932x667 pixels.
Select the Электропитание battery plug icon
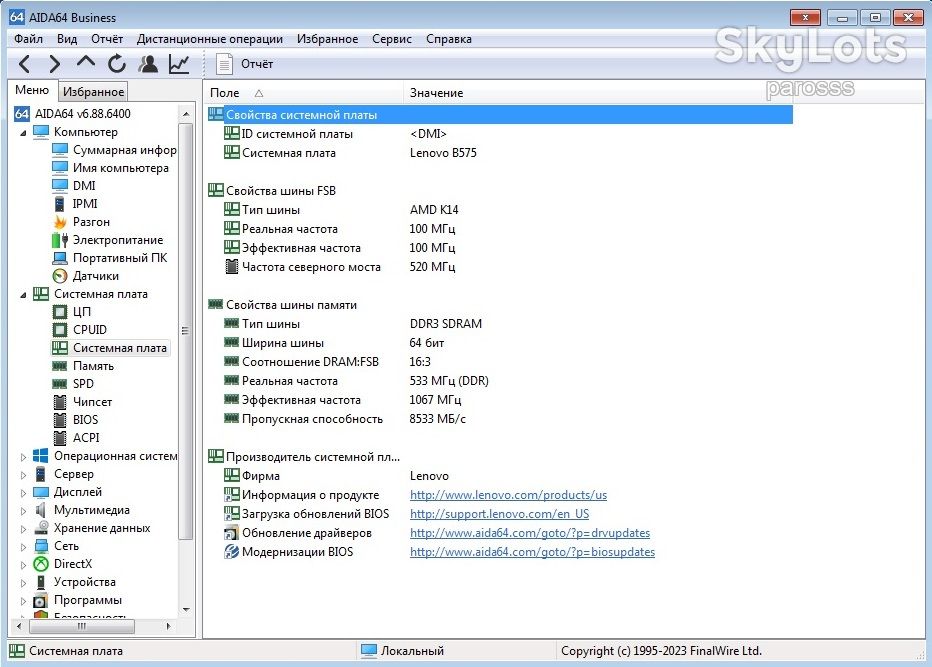[60, 240]
